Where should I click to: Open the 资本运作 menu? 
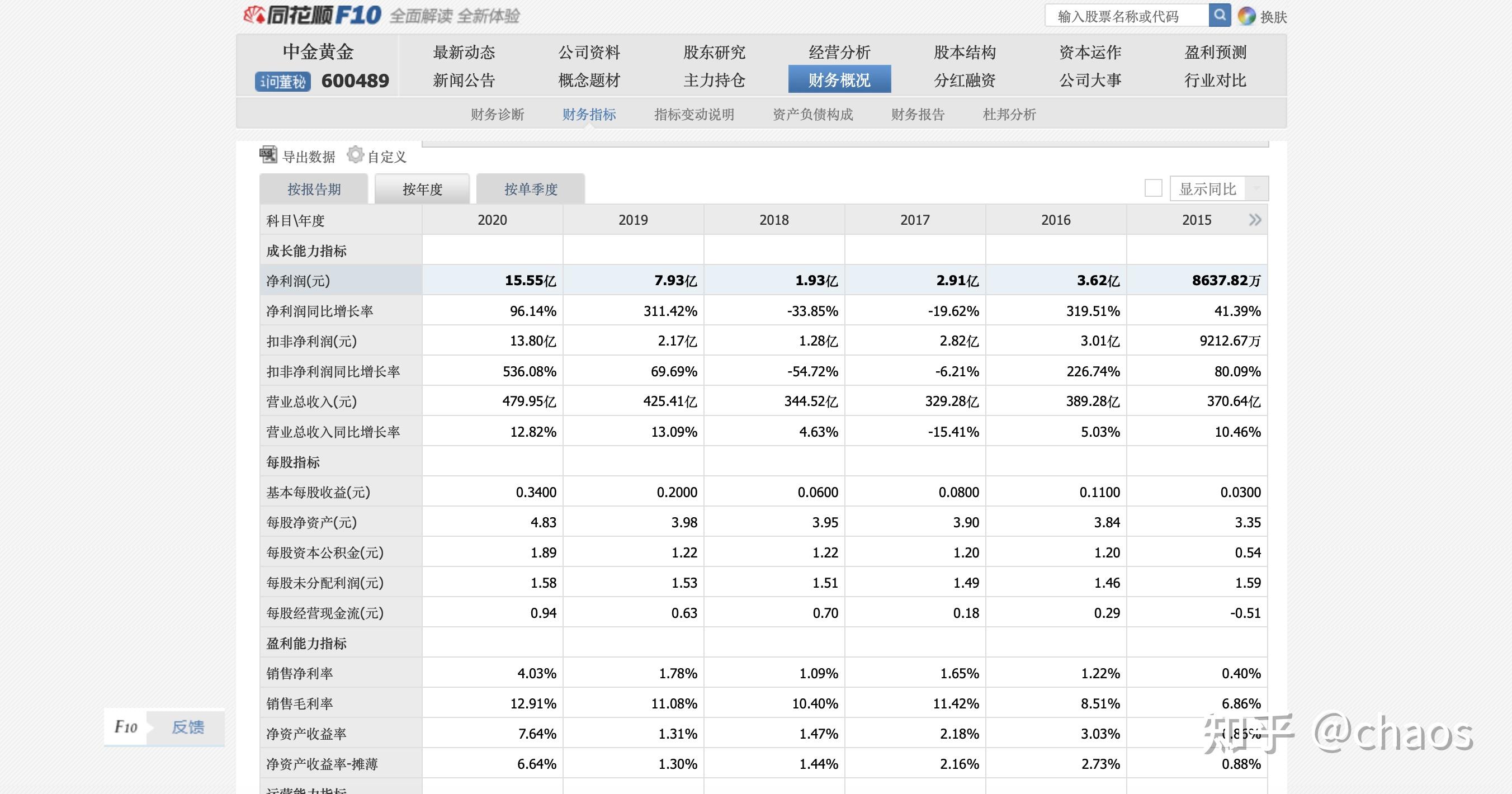(1090, 52)
